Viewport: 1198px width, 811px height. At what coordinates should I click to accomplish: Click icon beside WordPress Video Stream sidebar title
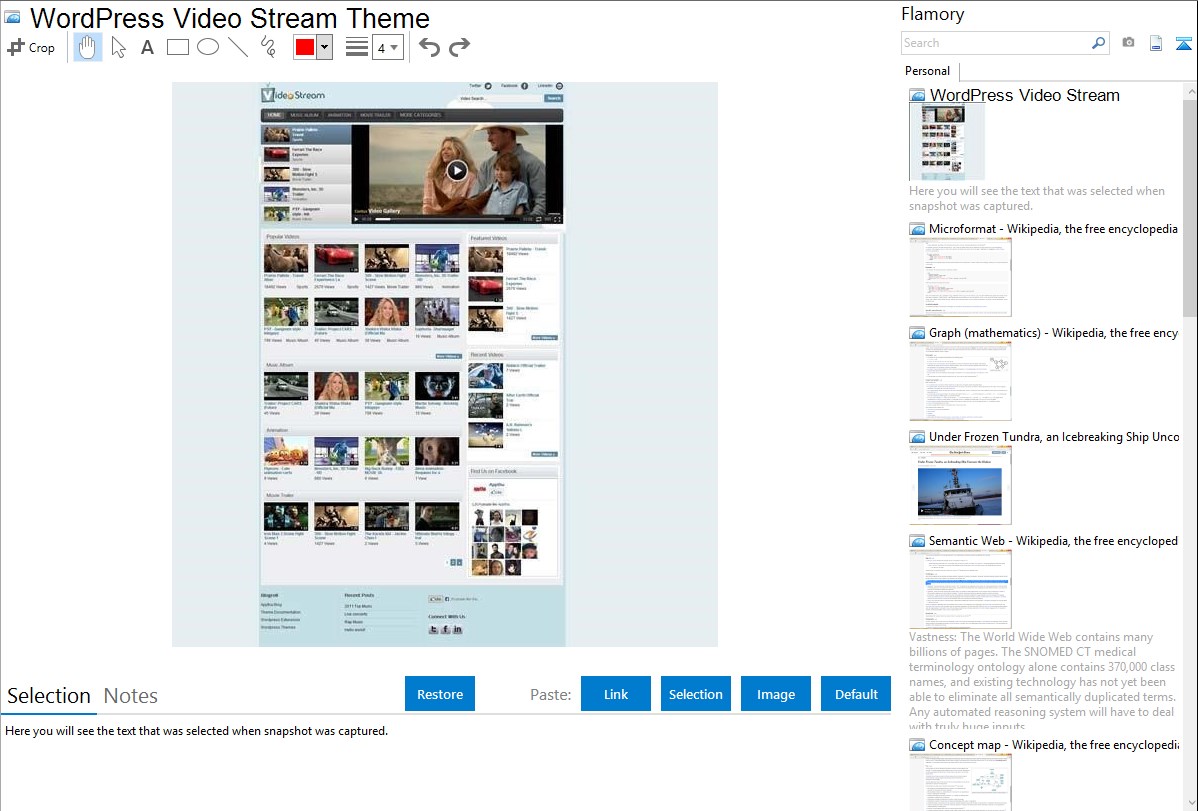(x=917, y=96)
